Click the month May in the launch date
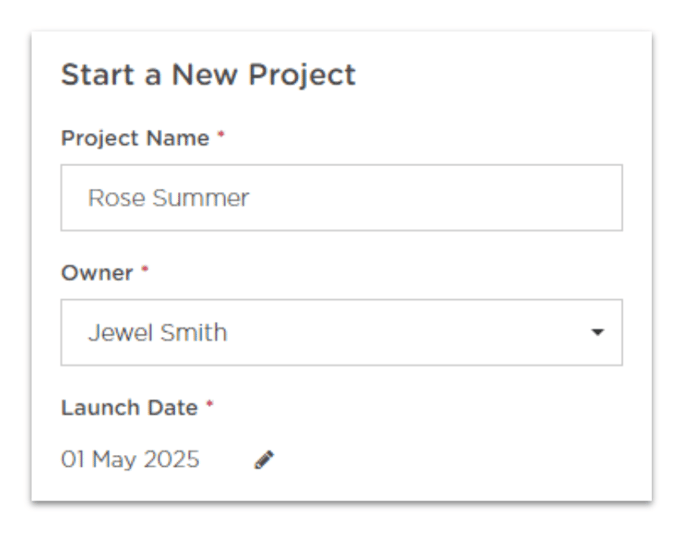688x540 pixels. click(x=115, y=461)
